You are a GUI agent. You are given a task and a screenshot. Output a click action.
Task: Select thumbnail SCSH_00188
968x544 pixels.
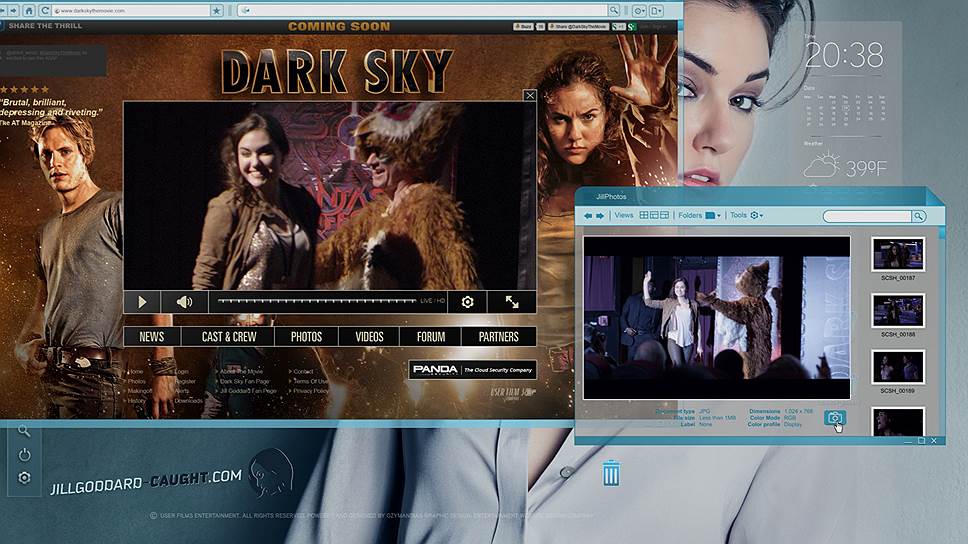[898, 311]
